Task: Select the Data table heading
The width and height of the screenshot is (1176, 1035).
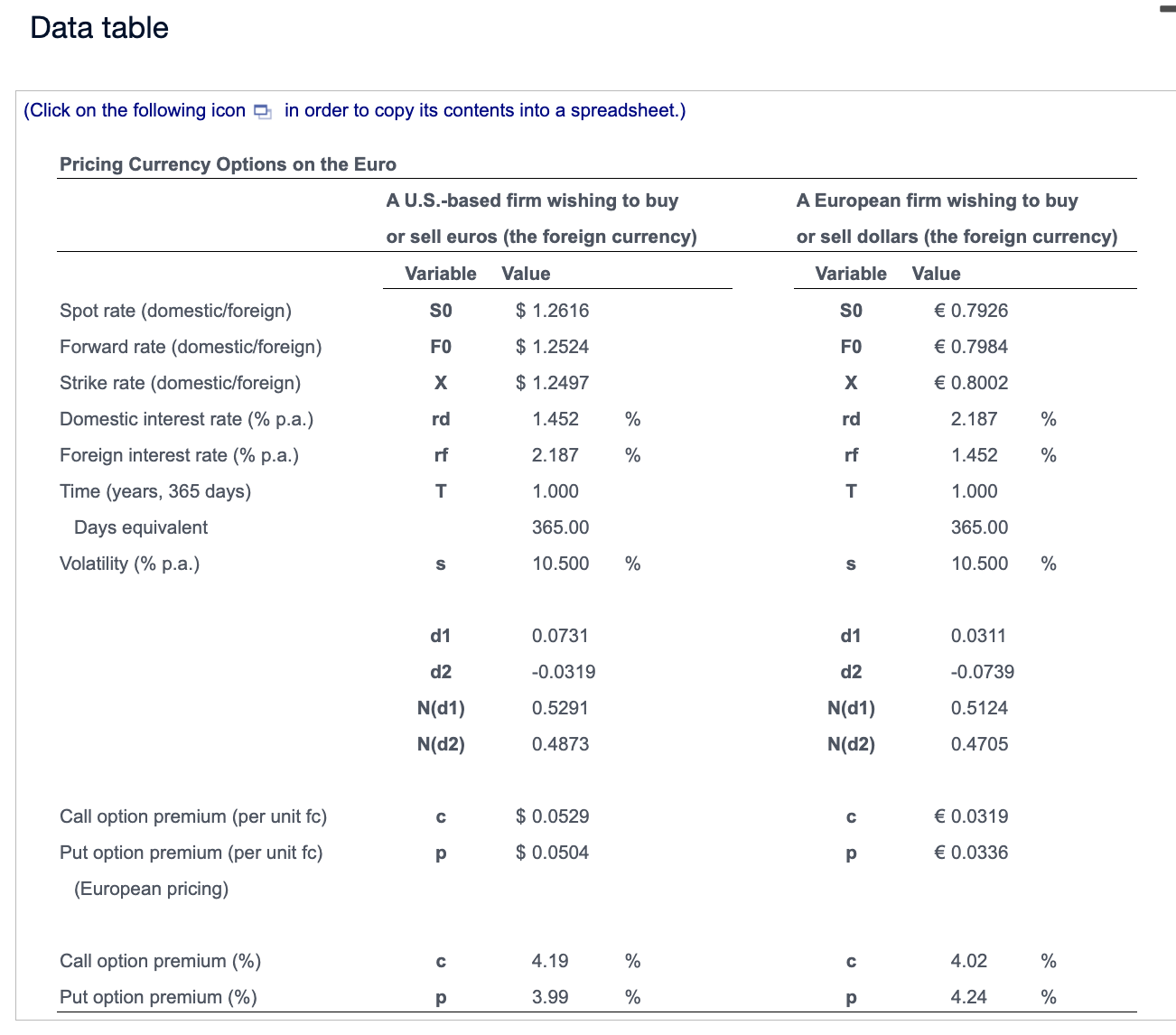Action: coord(99,28)
